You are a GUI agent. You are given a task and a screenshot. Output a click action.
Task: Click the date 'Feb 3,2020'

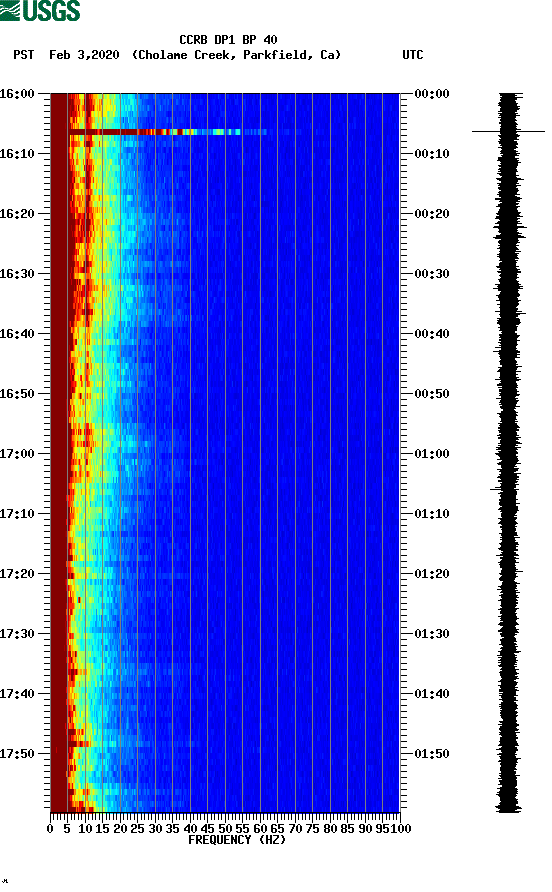[x=84, y=55]
